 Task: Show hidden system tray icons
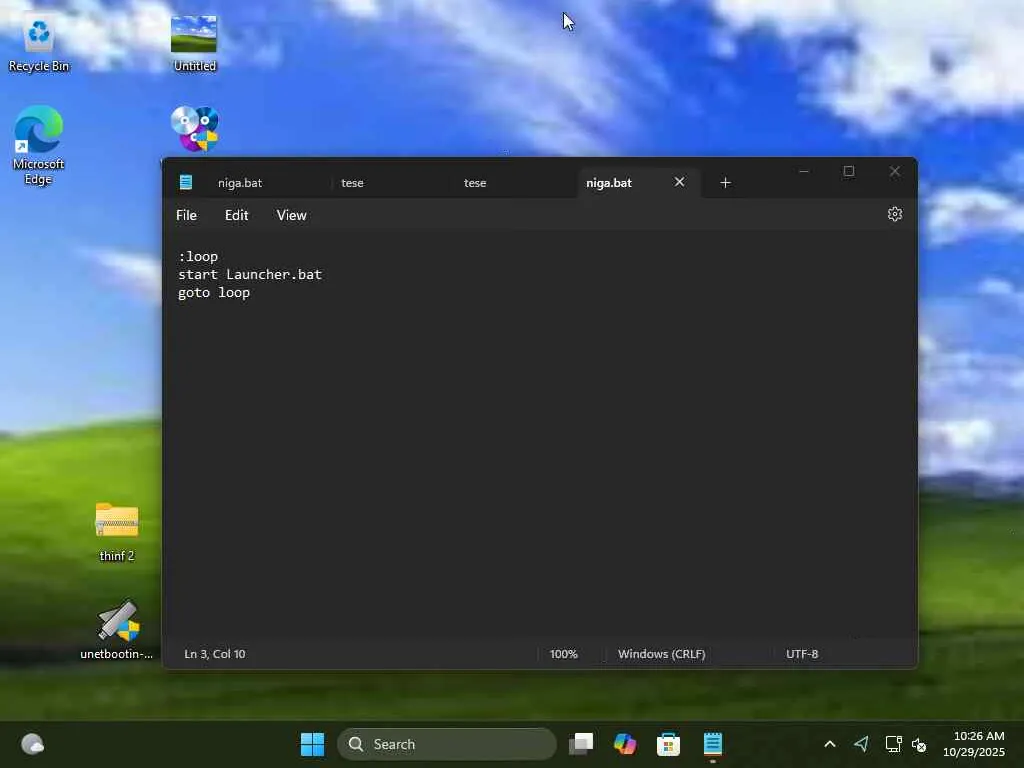829,744
